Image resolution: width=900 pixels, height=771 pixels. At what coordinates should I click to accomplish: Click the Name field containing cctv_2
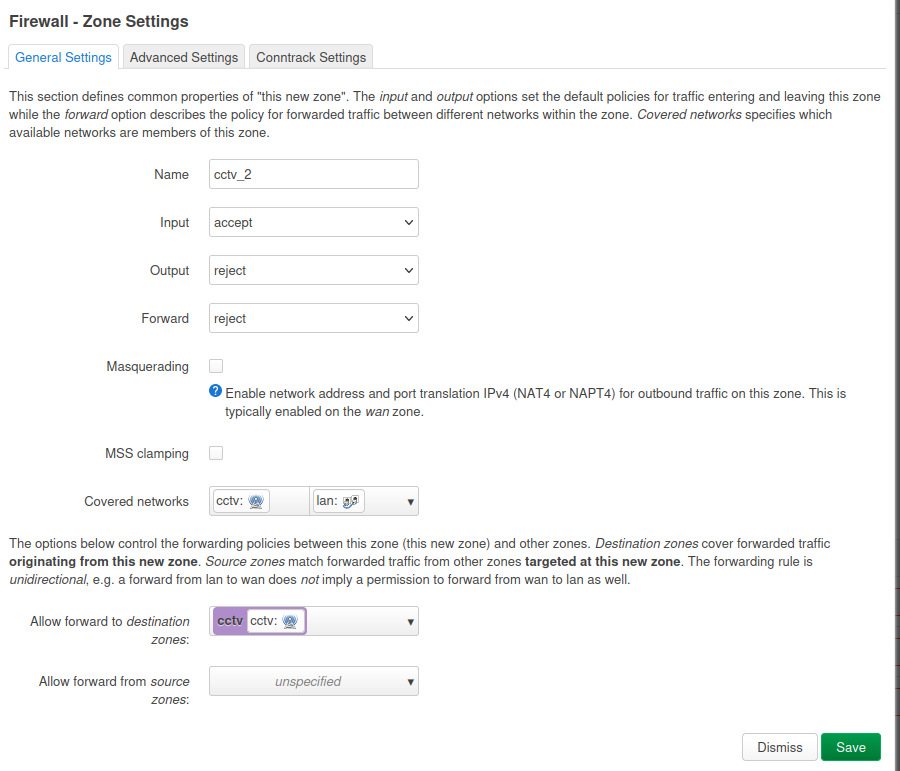click(x=313, y=175)
